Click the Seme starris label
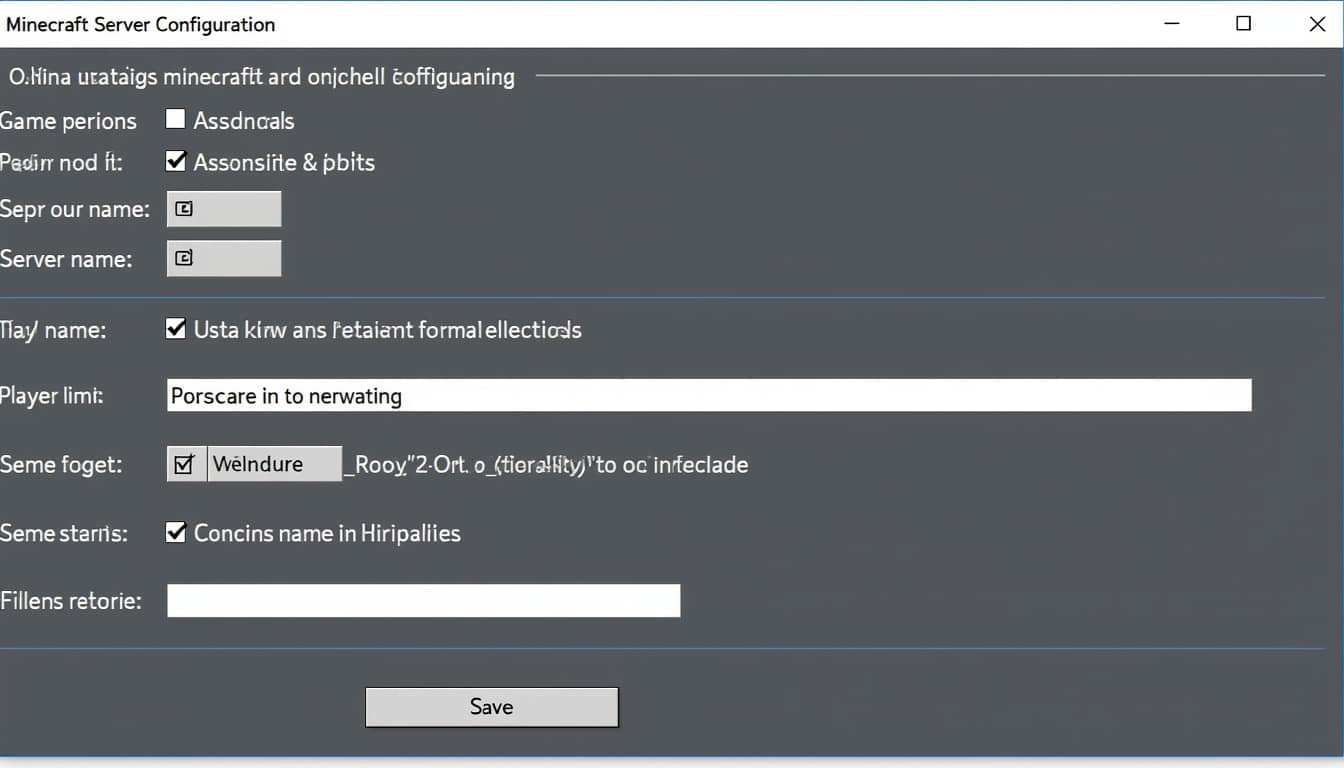1344x768 pixels. 64,533
